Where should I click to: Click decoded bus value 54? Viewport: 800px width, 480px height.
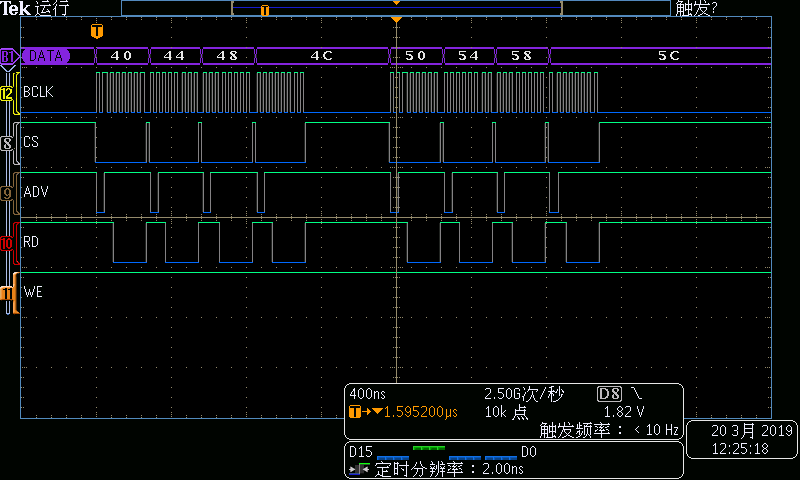click(x=468, y=56)
